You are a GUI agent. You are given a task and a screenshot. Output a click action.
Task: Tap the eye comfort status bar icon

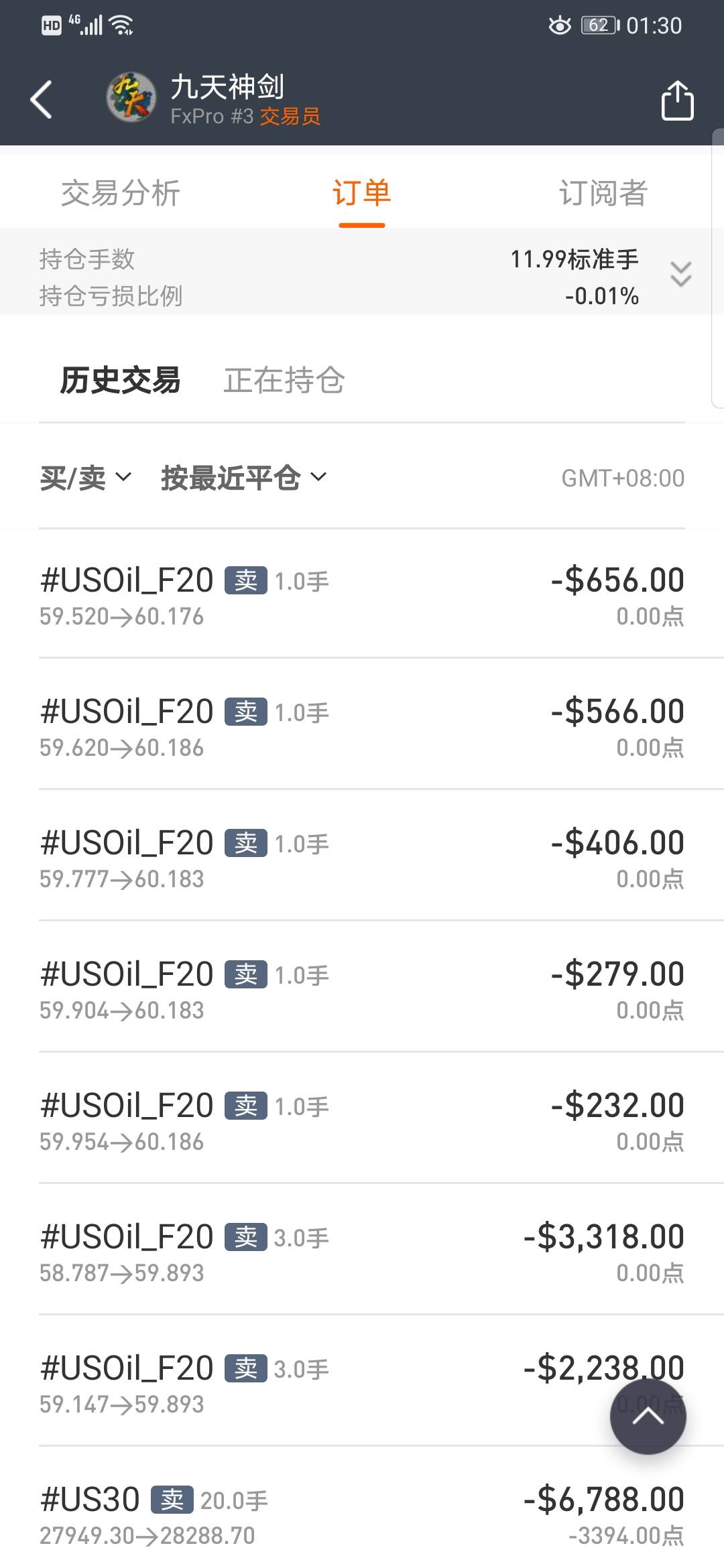pos(560,25)
